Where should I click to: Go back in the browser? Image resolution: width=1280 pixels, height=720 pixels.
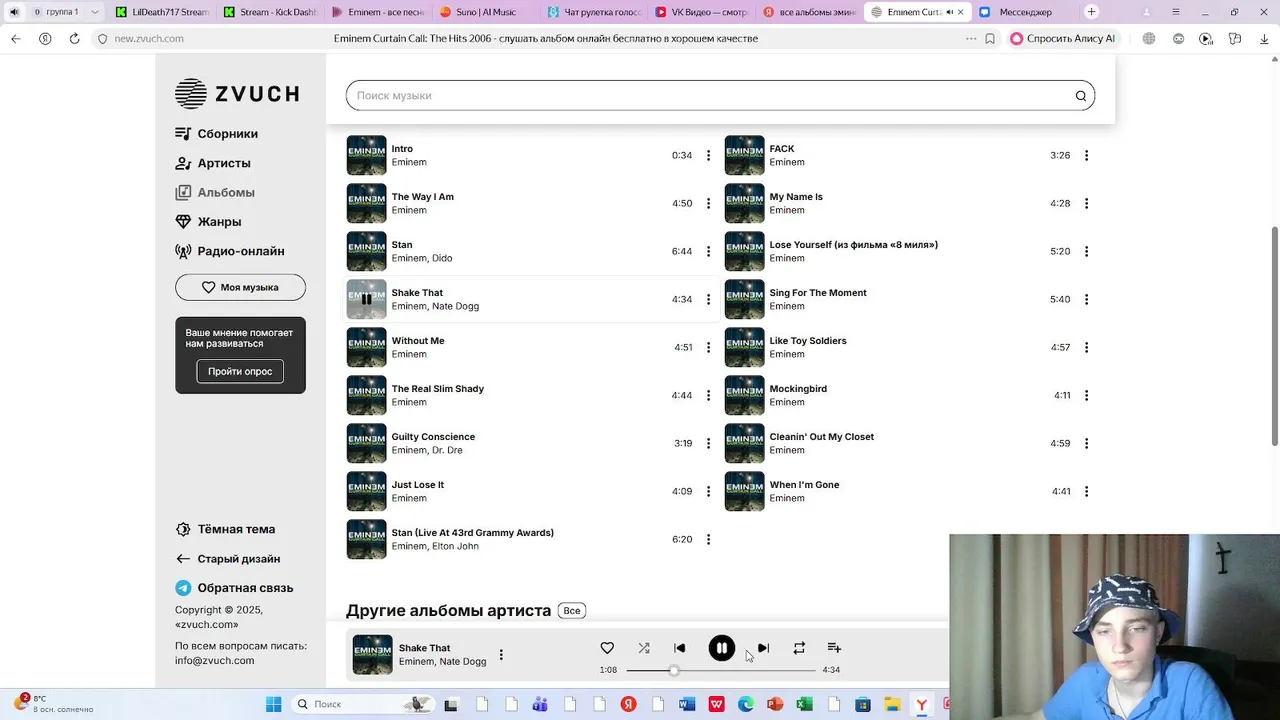pos(15,38)
